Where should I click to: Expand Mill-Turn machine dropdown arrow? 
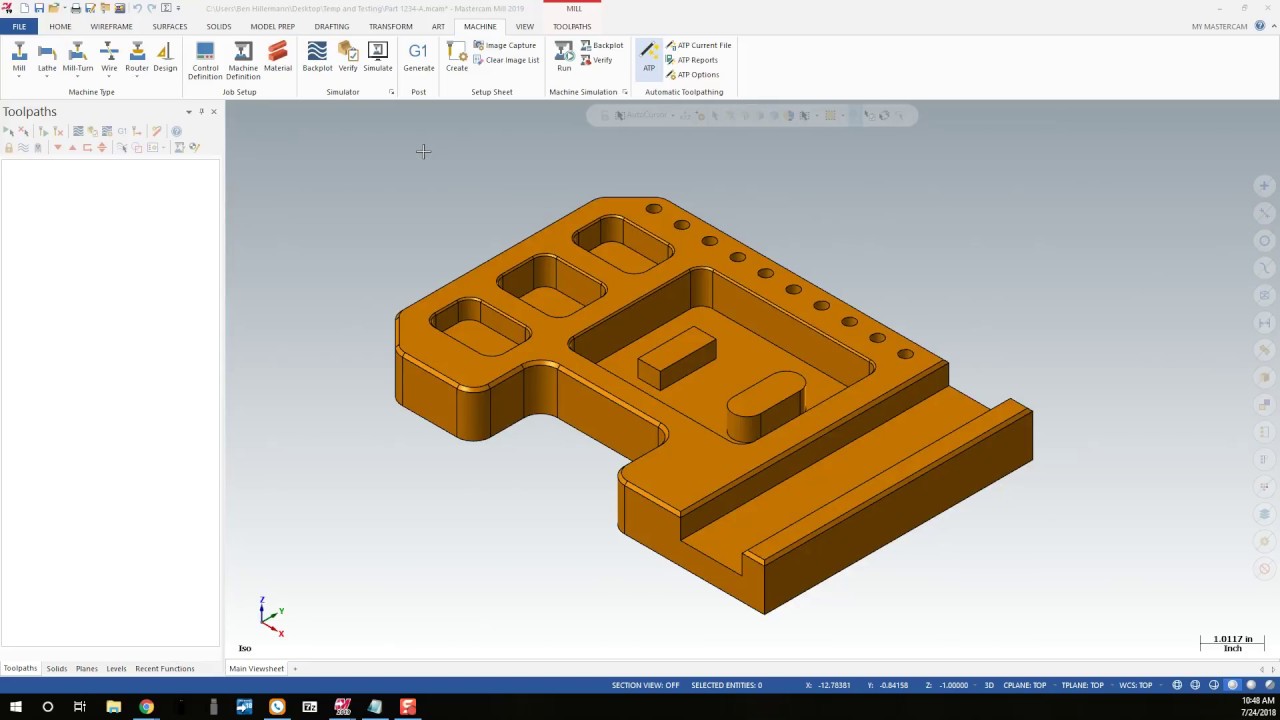pos(78,75)
